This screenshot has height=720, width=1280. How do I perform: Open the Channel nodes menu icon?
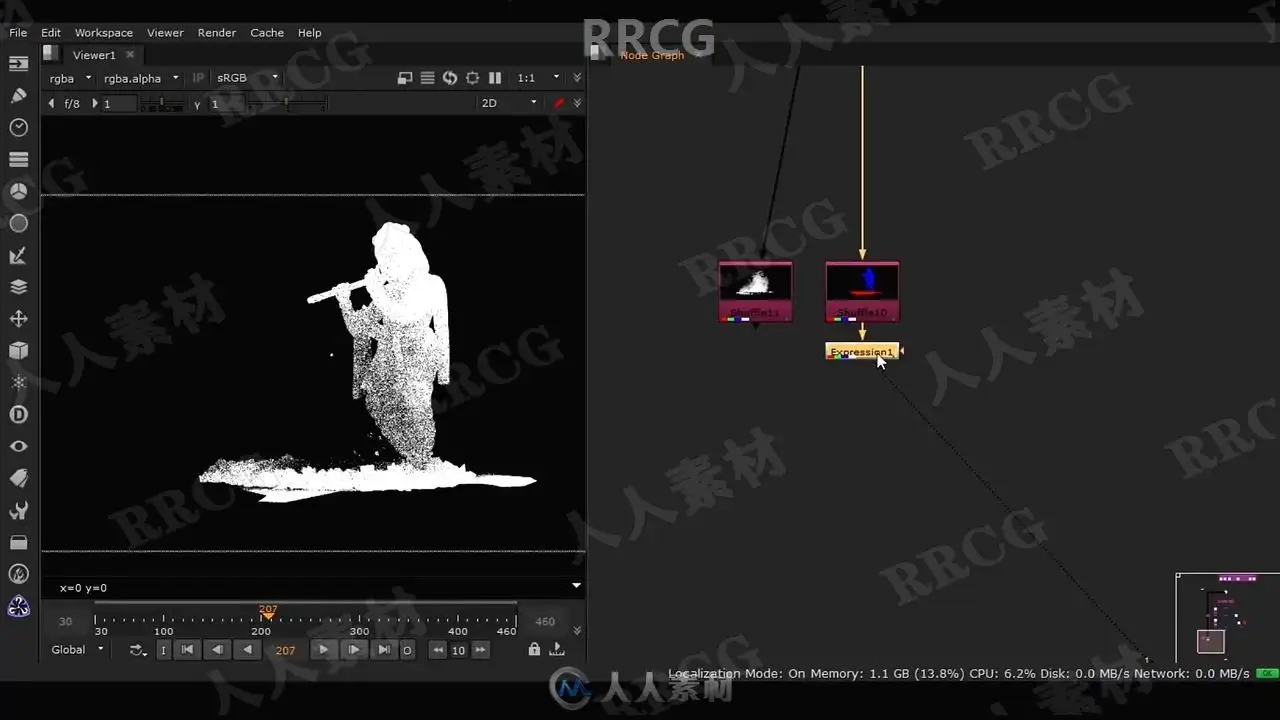[x=18, y=160]
